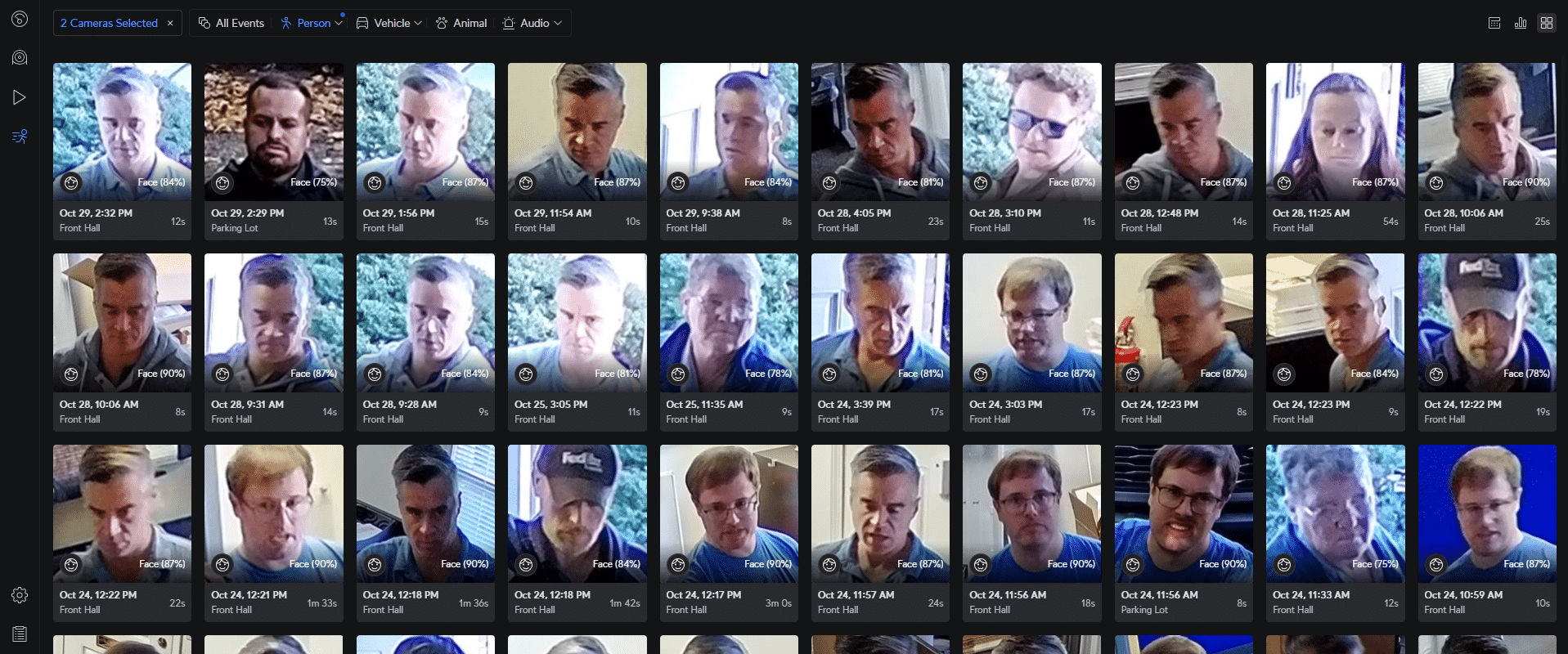Click face icon on Oct 28, 4:05 PM card
Viewport: 1568px width, 654px height.
[x=829, y=183]
